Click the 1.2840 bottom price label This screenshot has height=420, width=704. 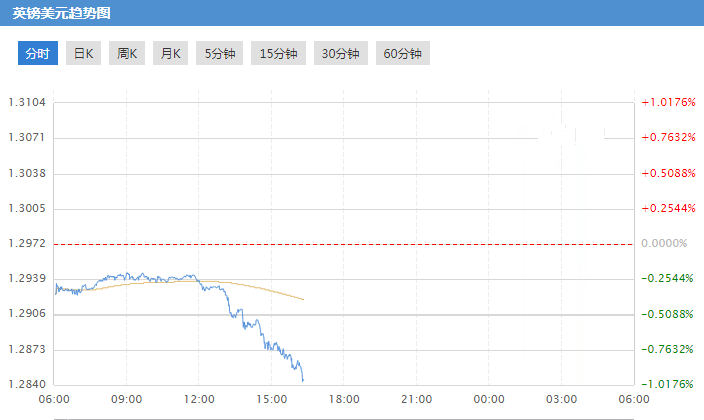click(27, 385)
